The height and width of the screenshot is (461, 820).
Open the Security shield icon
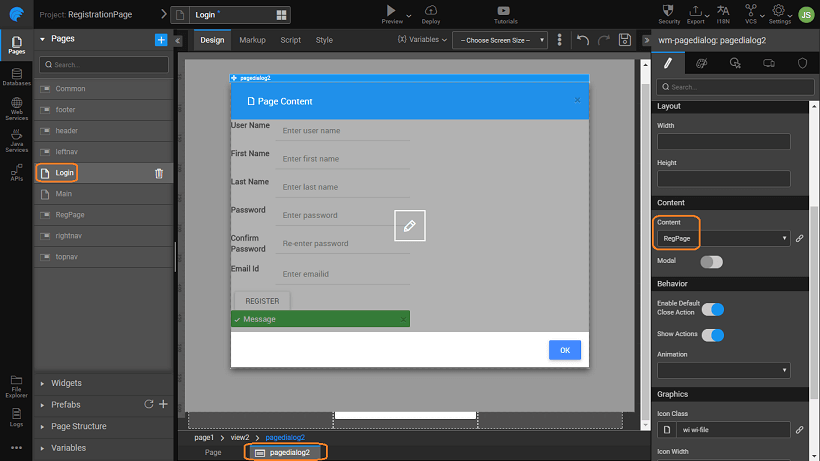[670, 11]
